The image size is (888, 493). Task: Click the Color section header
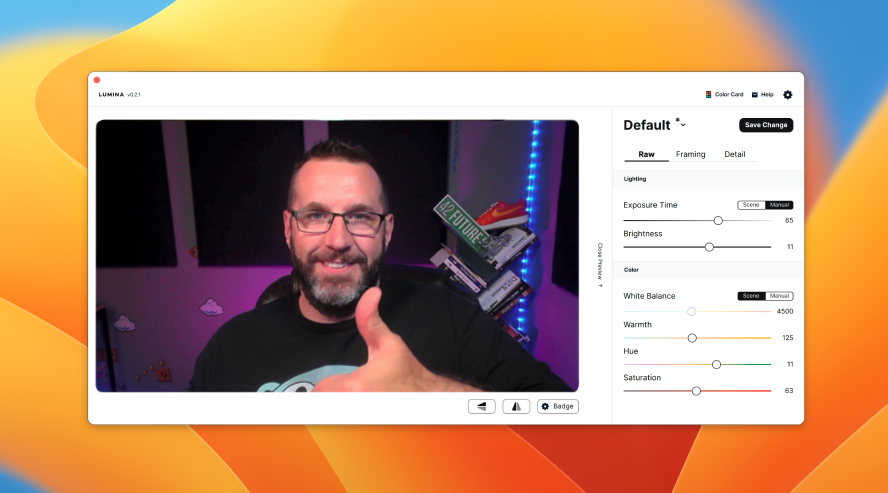pyautogui.click(x=631, y=270)
